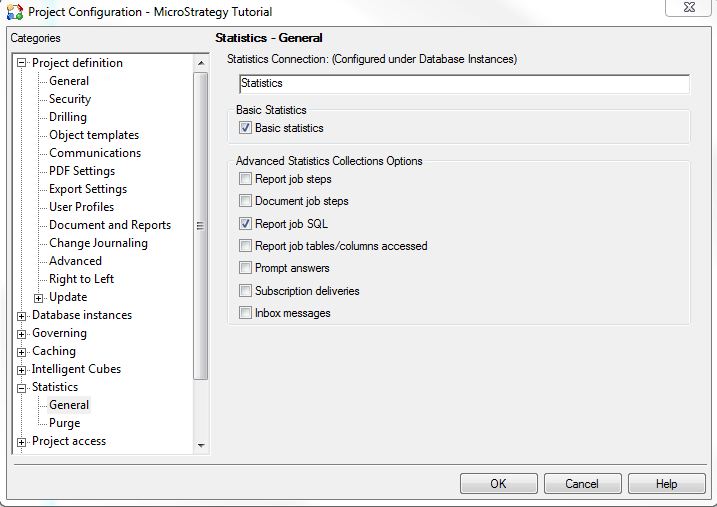Enable Report job steps collection

click(246, 179)
